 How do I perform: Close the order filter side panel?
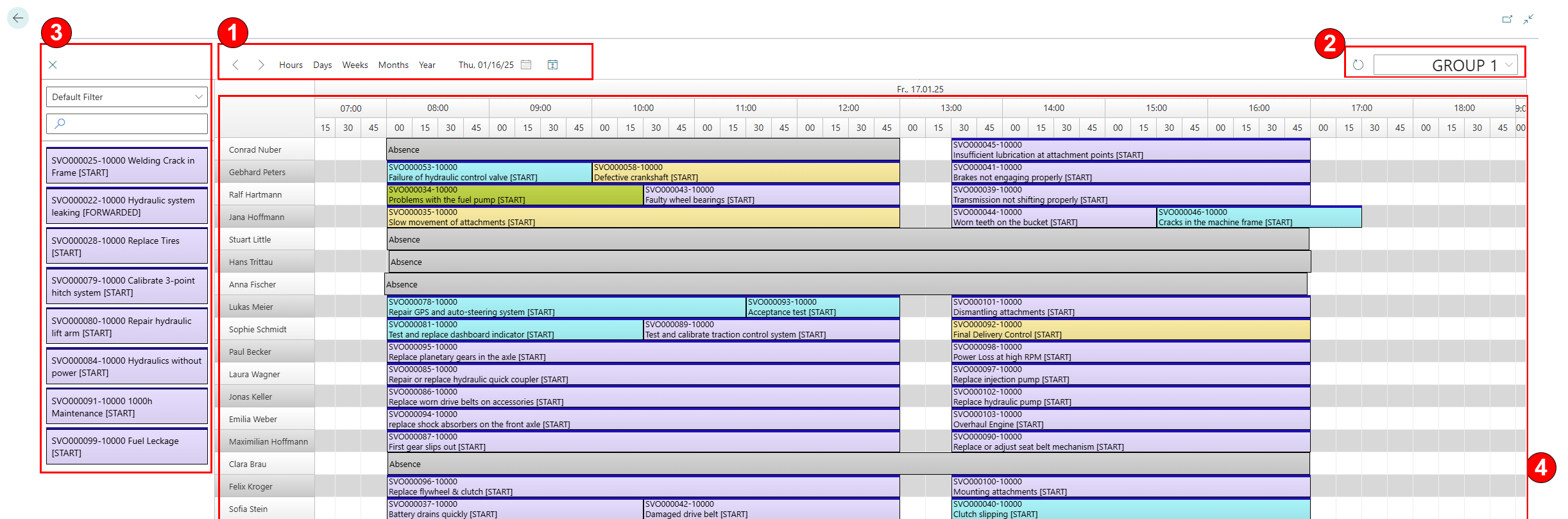(x=53, y=65)
